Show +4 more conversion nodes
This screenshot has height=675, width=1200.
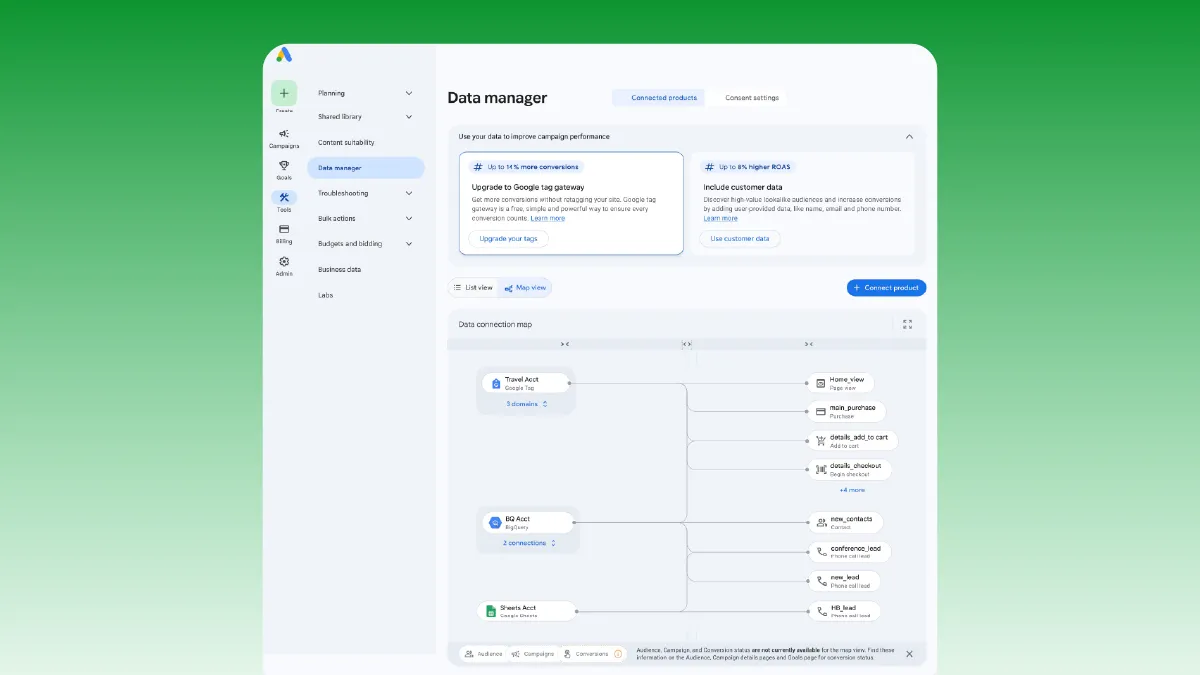click(852, 490)
